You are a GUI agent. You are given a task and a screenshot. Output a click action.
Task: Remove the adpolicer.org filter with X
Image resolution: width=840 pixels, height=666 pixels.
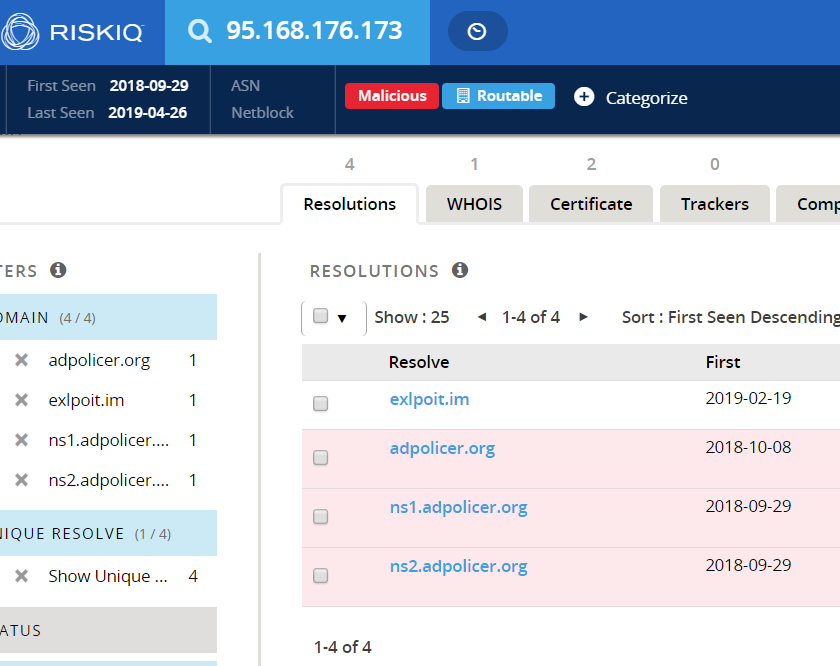[21, 360]
